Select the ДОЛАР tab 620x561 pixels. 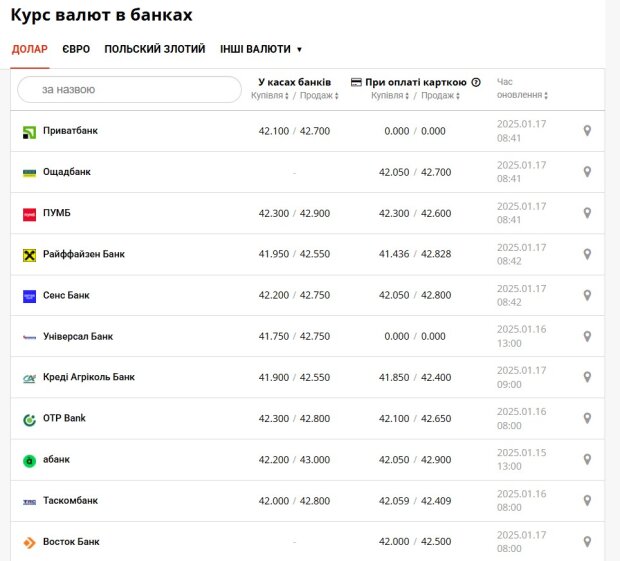(30, 49)
